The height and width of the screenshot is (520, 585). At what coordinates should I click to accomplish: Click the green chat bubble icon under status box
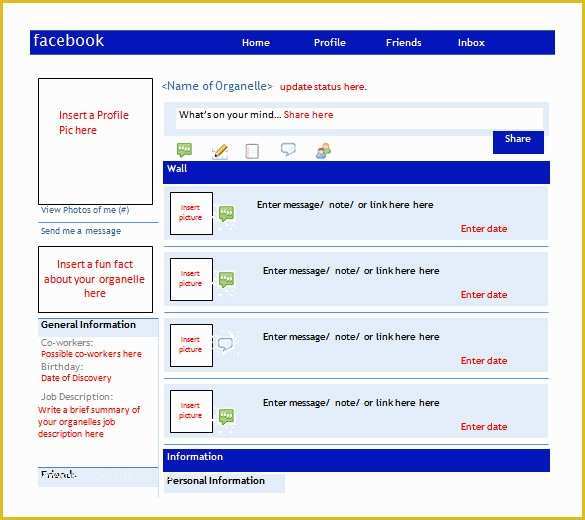[184, 150]
